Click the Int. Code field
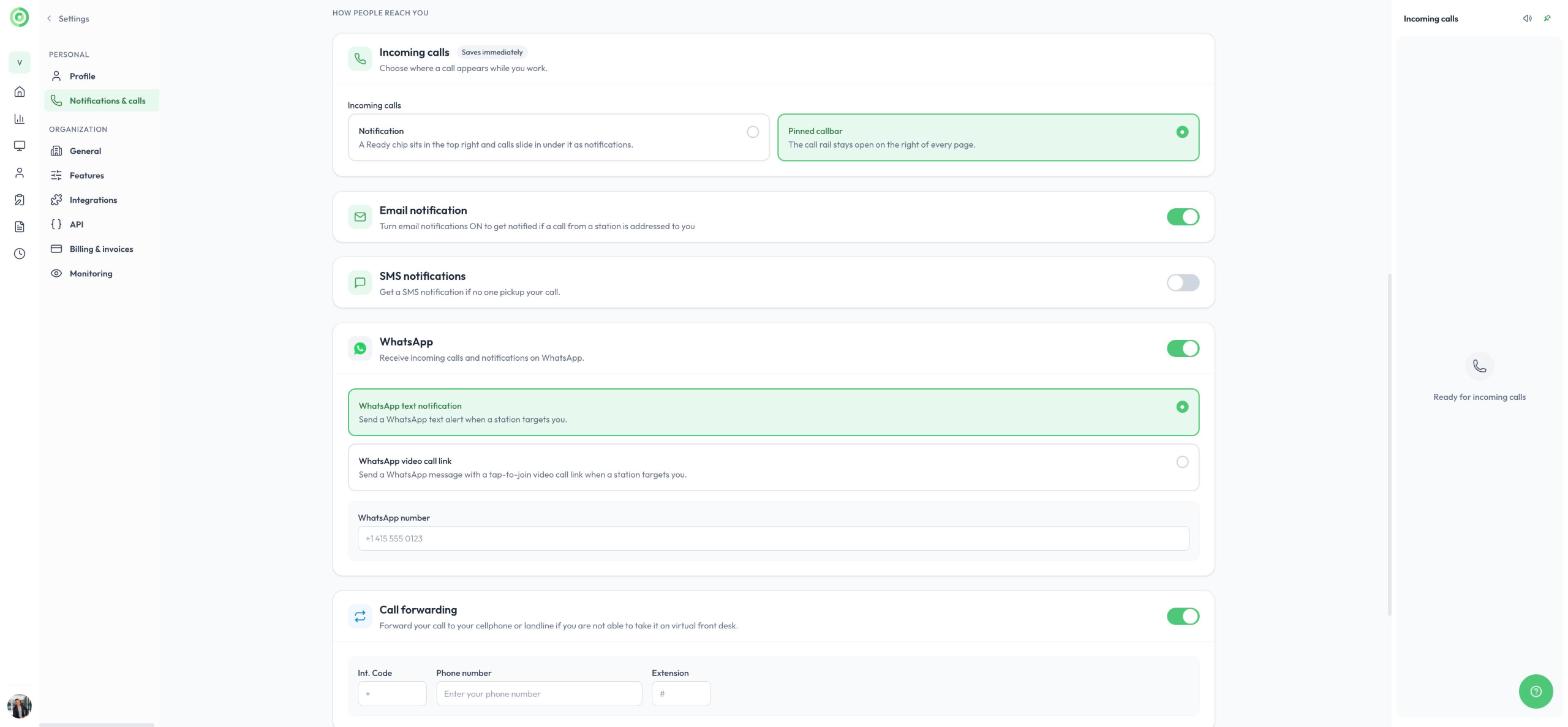 392,694
